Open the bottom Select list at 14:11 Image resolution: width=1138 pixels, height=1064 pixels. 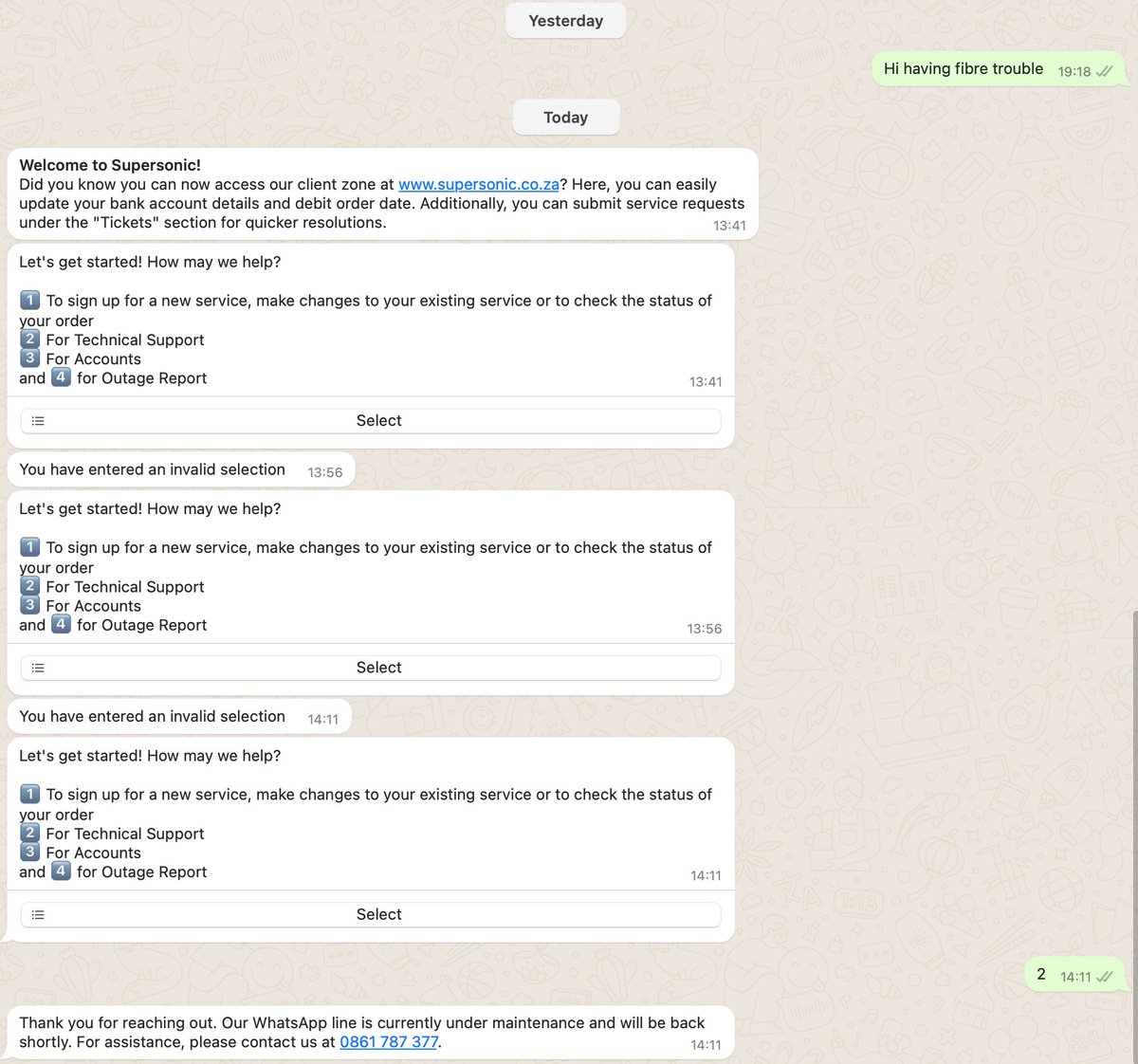tap(378, 914)
